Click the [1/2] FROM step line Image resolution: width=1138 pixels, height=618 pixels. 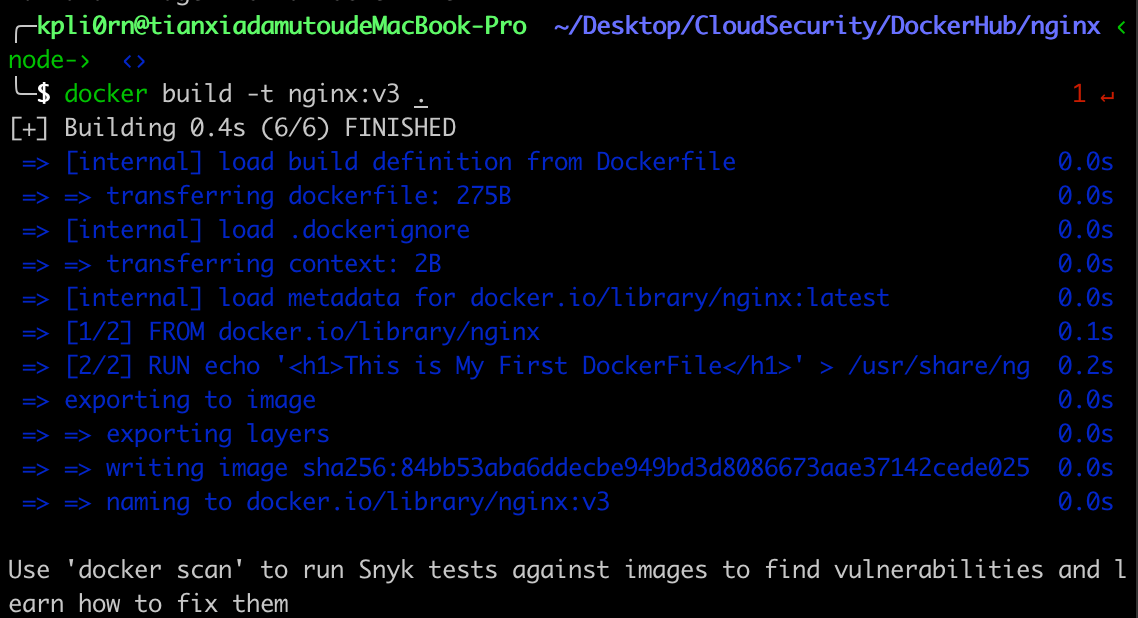(x=302, y=333)
